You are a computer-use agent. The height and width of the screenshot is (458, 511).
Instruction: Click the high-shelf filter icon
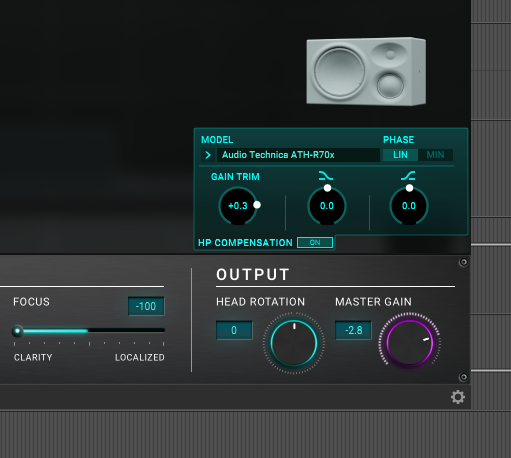(408, 176)
